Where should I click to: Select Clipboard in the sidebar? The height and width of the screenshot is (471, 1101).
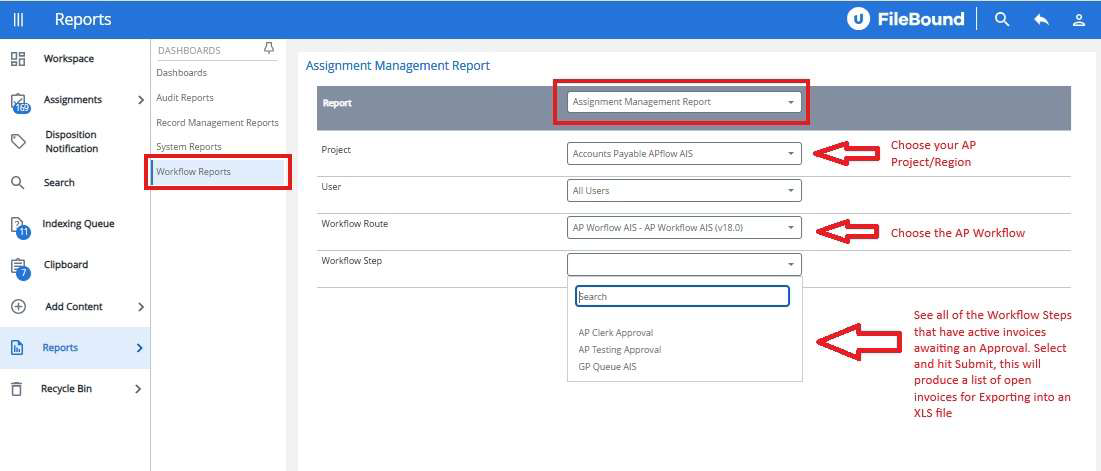(x=66, y=265)
